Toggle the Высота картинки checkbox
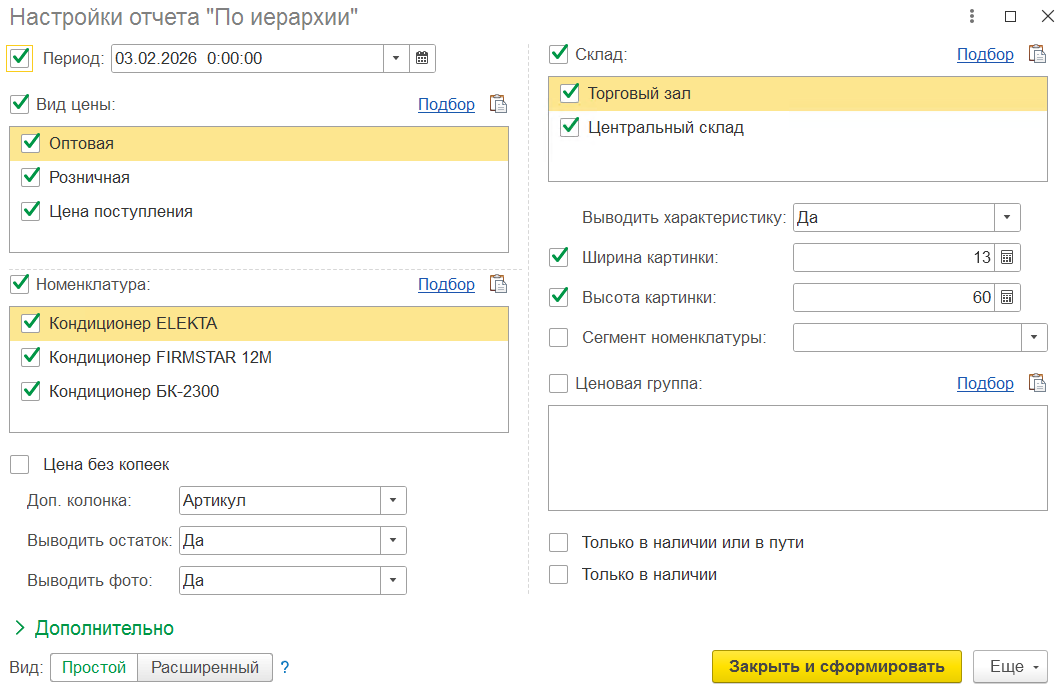 559,297
